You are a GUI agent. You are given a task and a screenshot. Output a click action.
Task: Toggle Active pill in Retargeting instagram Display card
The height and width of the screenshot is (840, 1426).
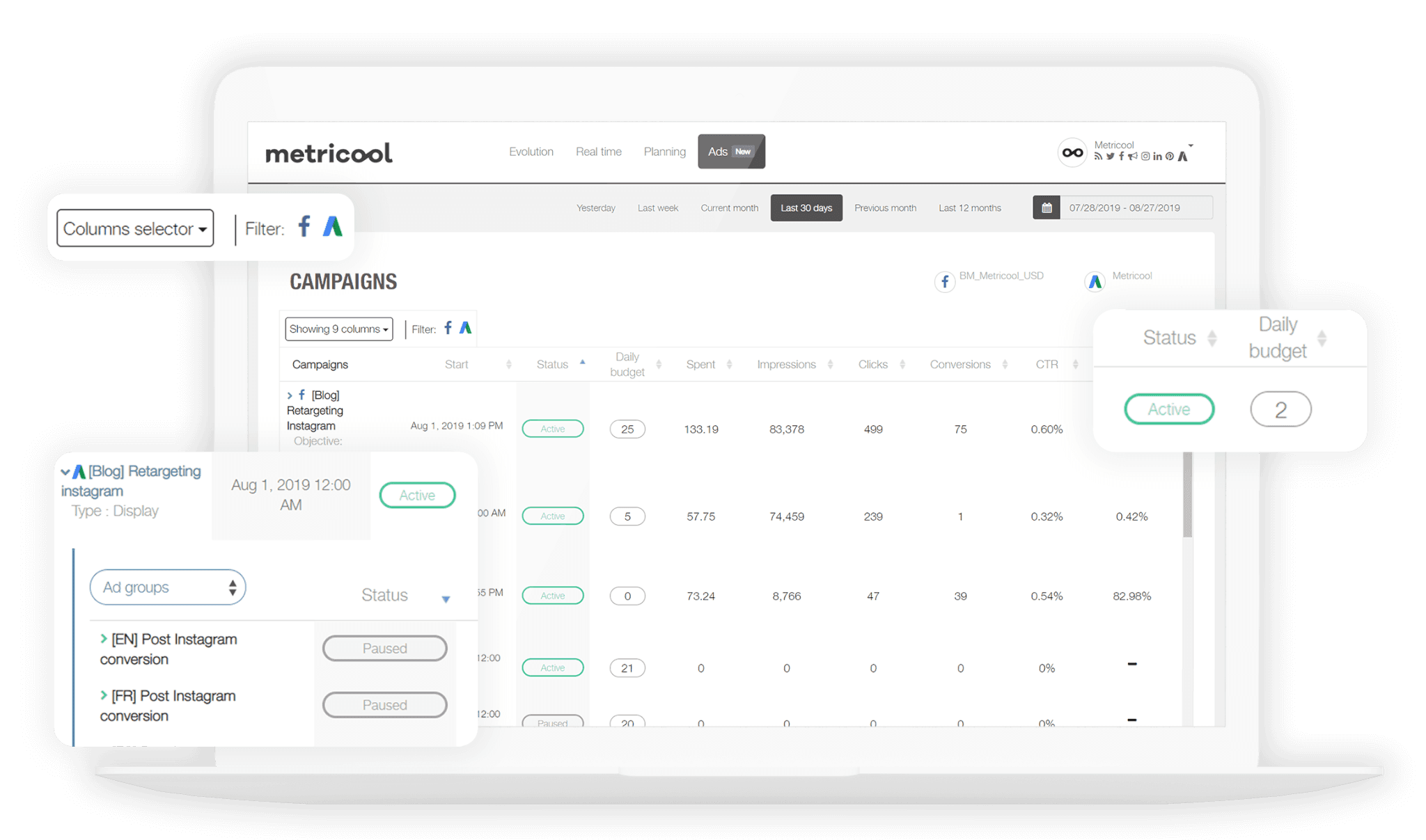[x=417, y=495]
